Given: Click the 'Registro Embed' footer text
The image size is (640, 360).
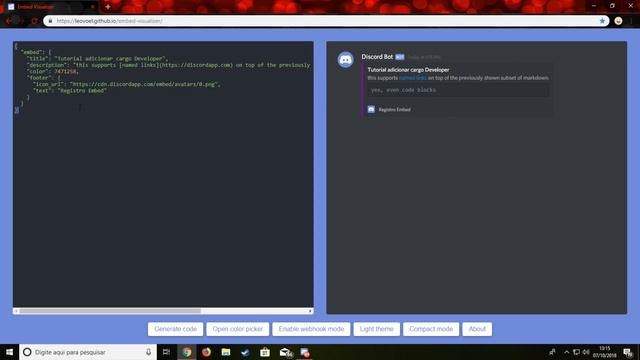Looking at the screenshot, I should pos(395,109).
